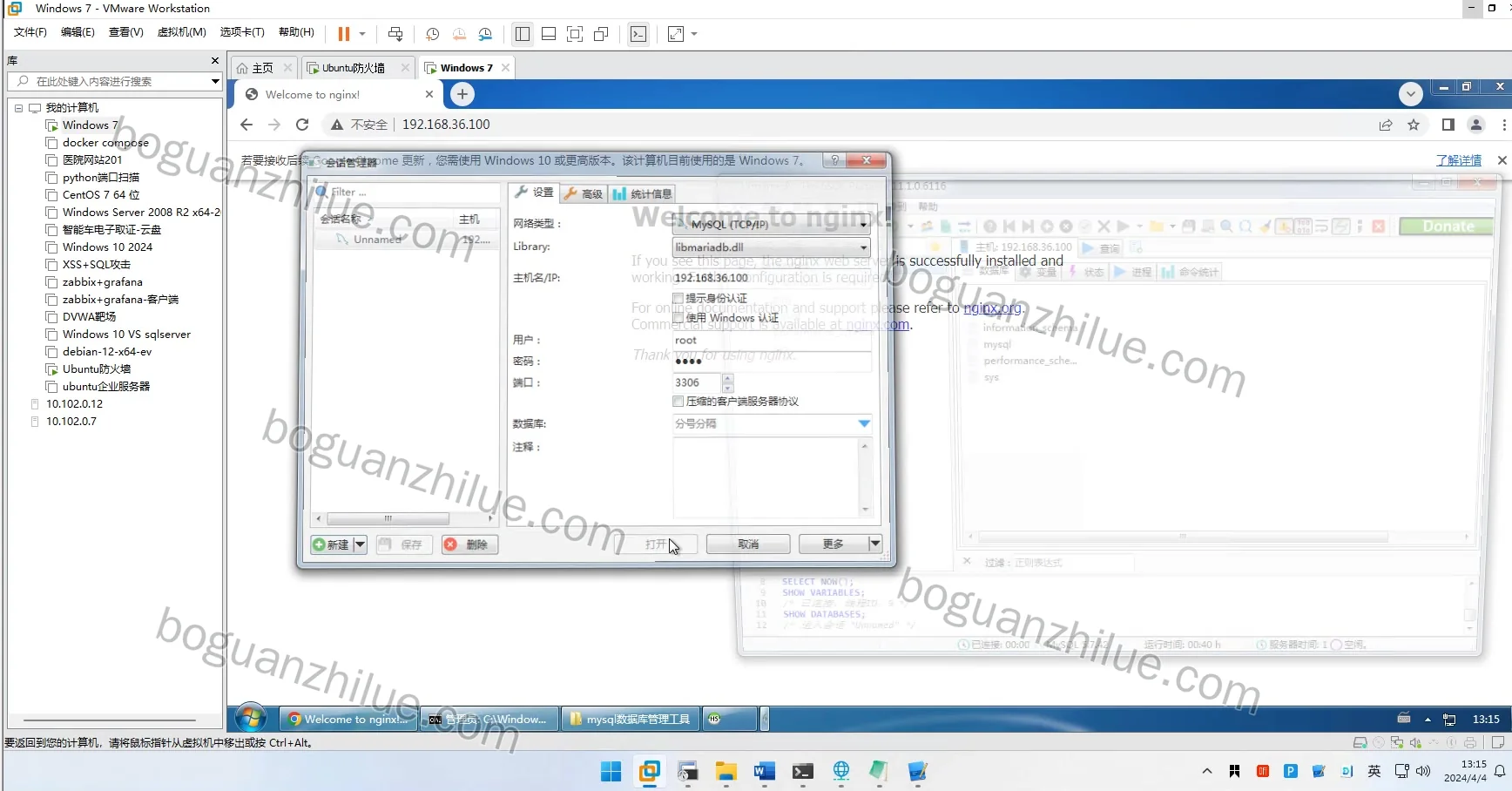The image size is (1512, 791).
Task: Click the 主机名/IP input field
Action: click(771, 278)
